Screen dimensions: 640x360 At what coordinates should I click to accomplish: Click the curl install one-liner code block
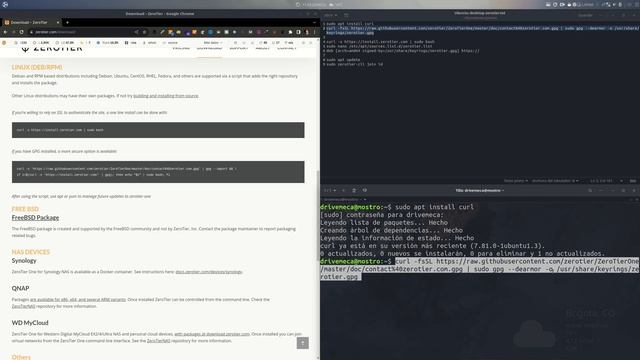click(x=158, y=130)
